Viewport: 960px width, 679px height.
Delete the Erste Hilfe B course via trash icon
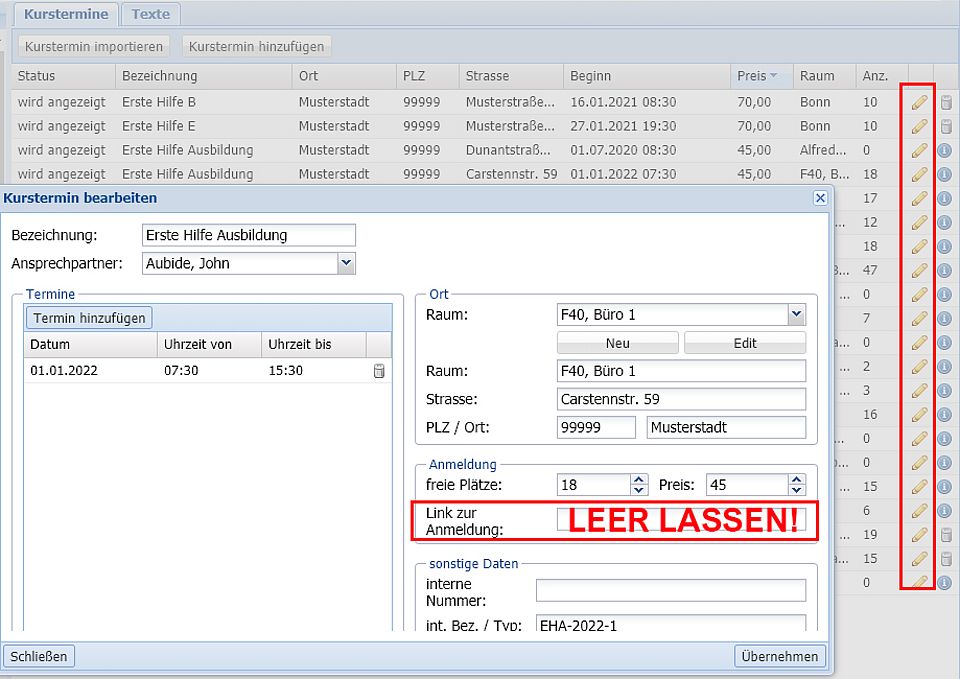[945, 102]
